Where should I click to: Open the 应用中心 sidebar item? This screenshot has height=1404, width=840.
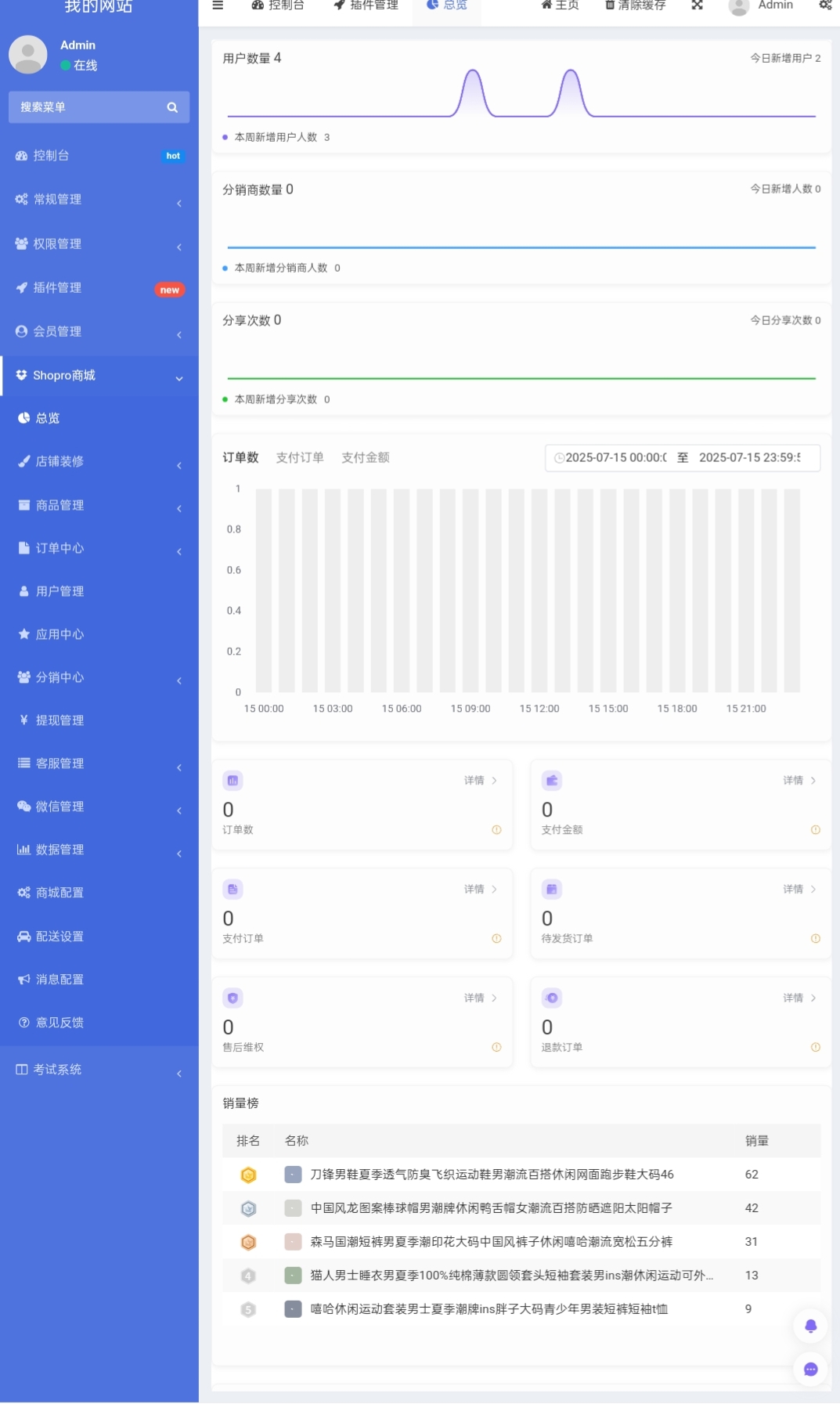[x=99, y=634]
